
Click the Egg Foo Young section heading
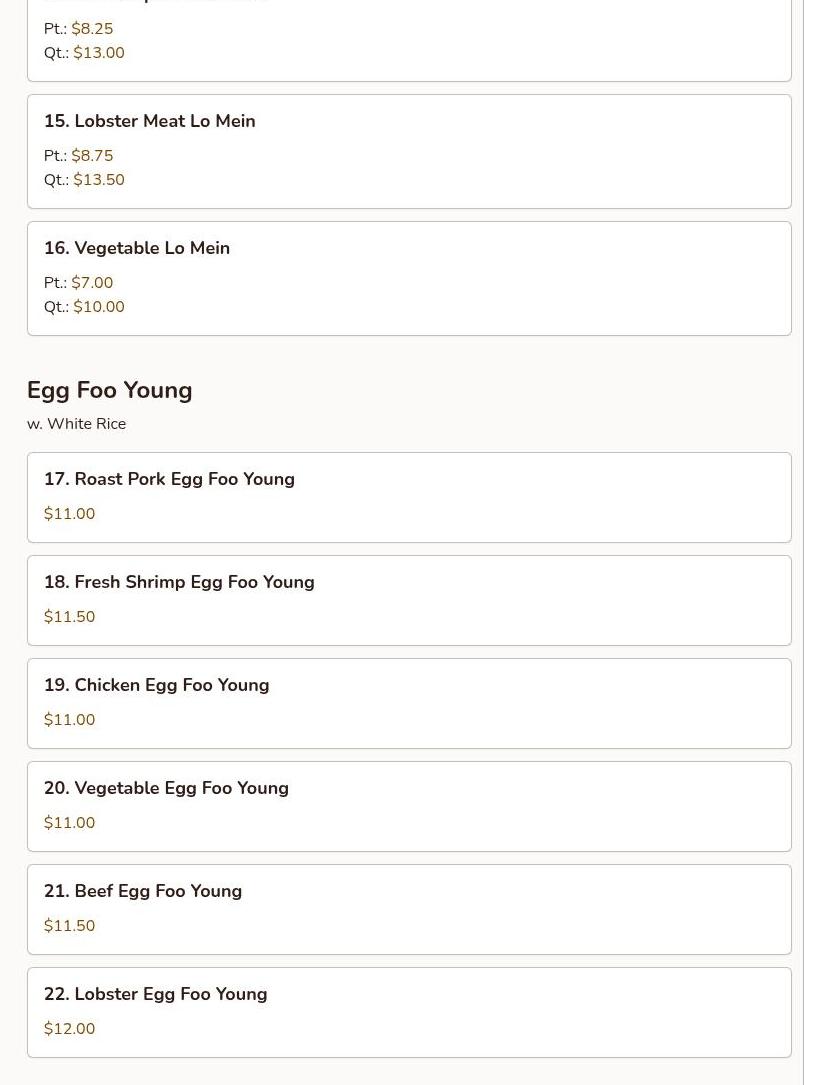point(110,390)
